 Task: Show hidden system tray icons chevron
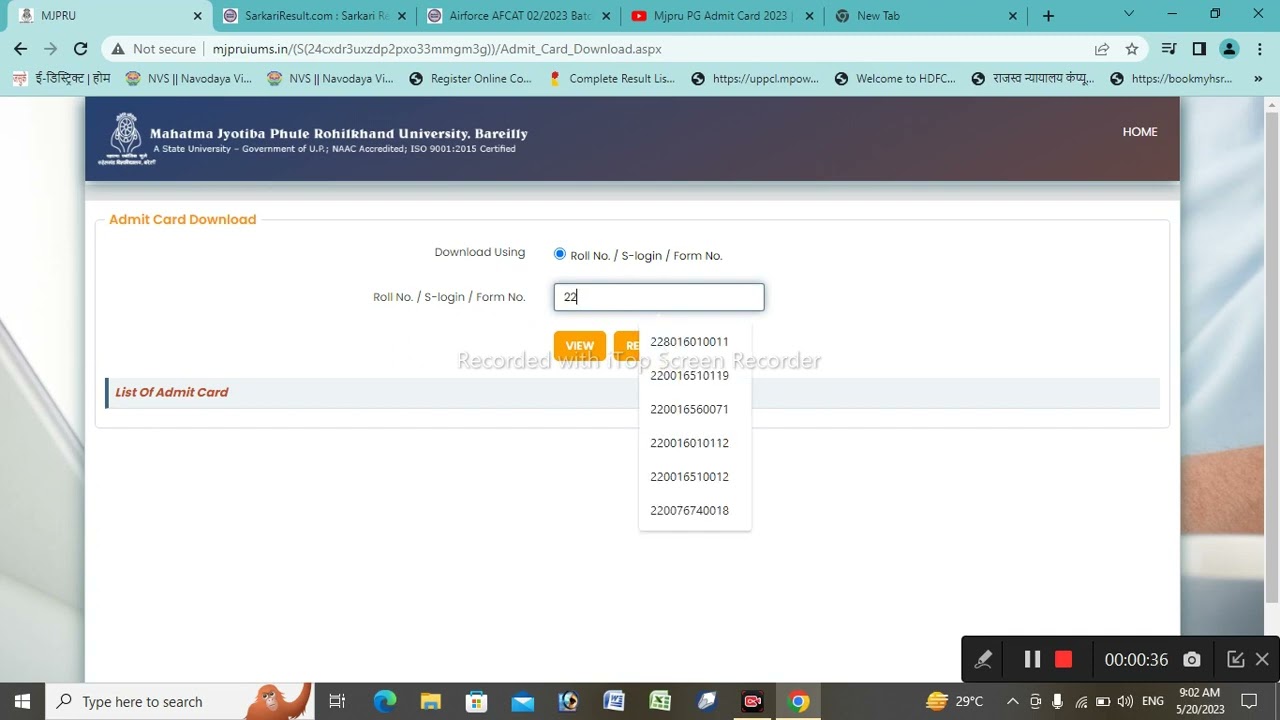1012,701
